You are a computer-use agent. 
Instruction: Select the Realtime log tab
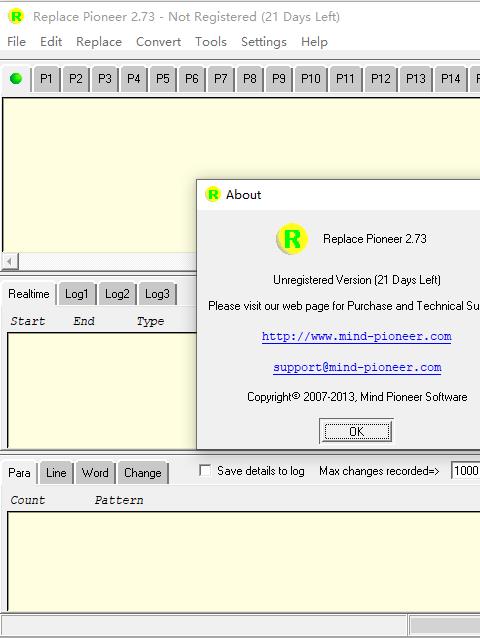[29, 294]
